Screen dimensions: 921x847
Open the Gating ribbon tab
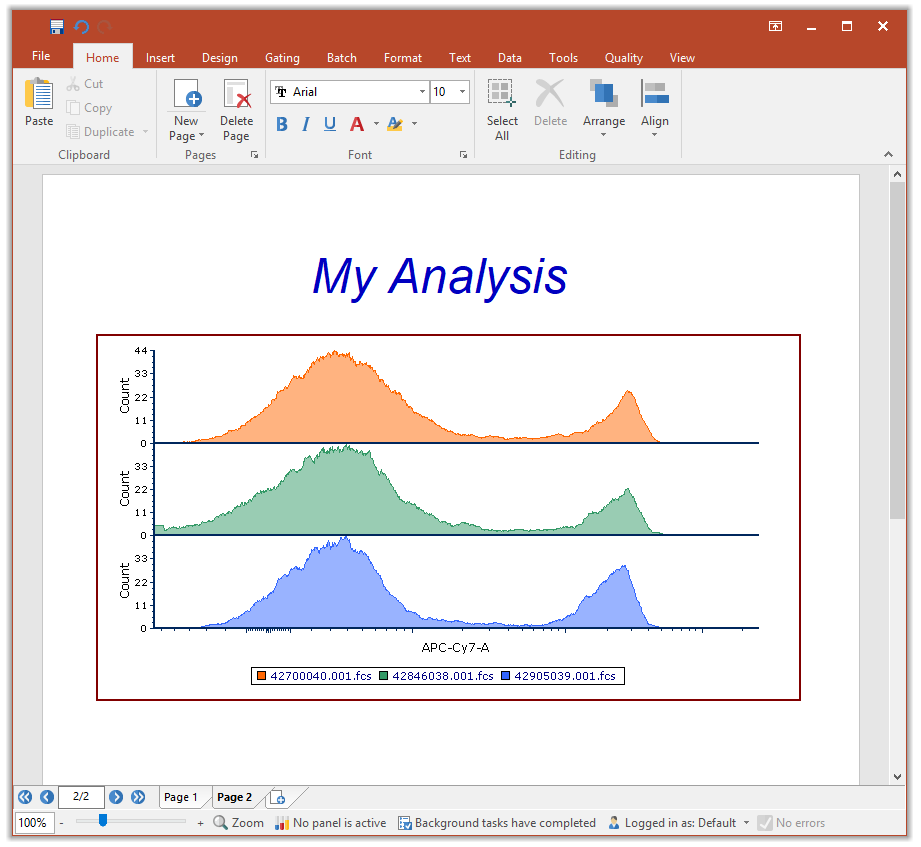282,58
